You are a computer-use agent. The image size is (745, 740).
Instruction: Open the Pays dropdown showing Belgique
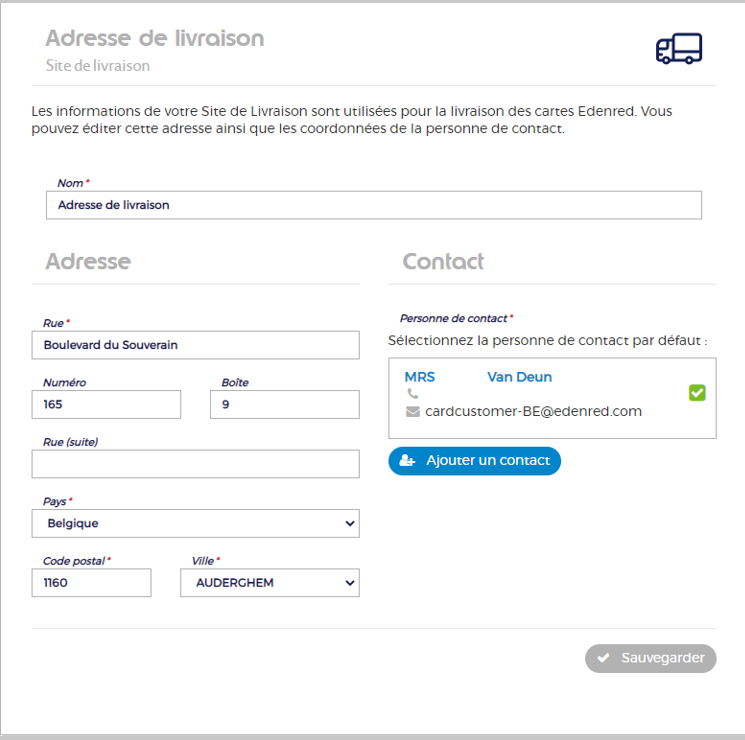click(x=195, y=523)
